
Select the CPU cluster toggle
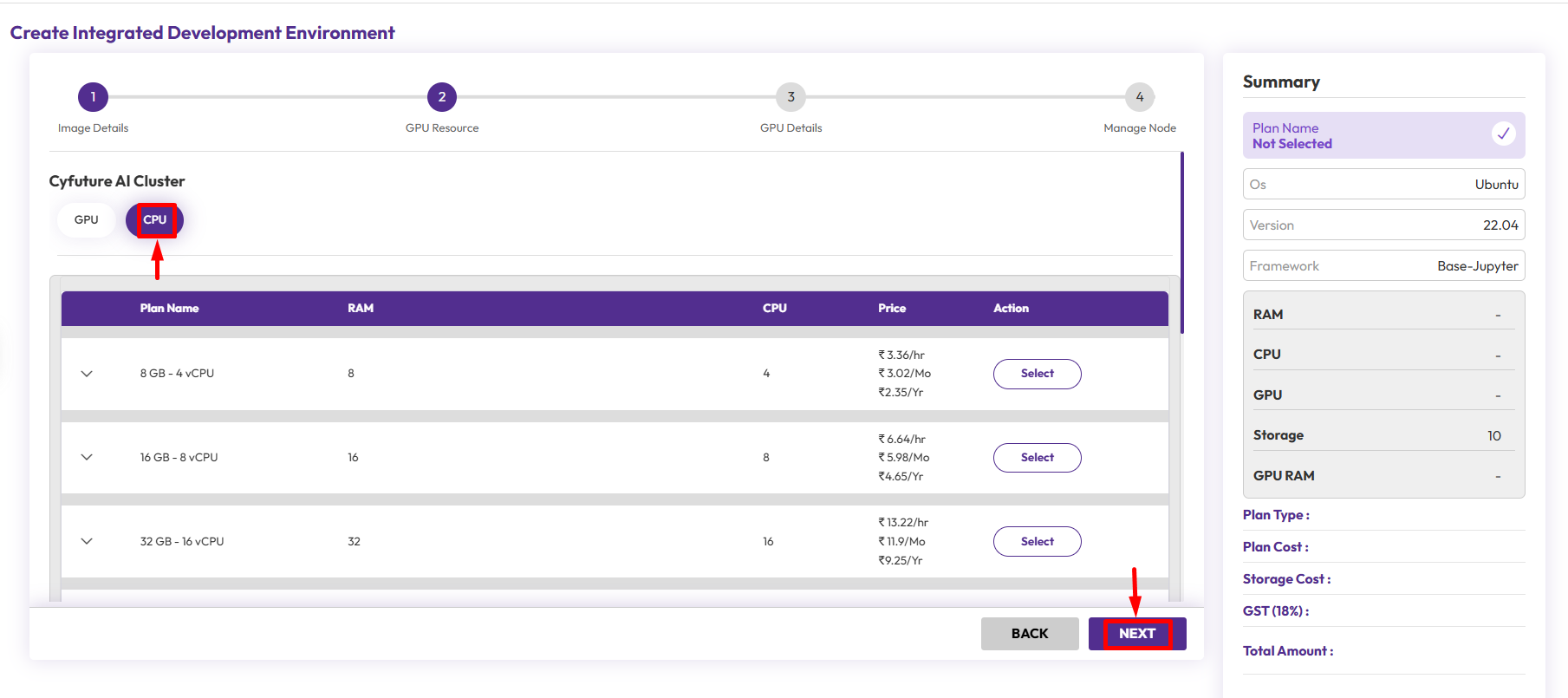[x=155, y=220]
